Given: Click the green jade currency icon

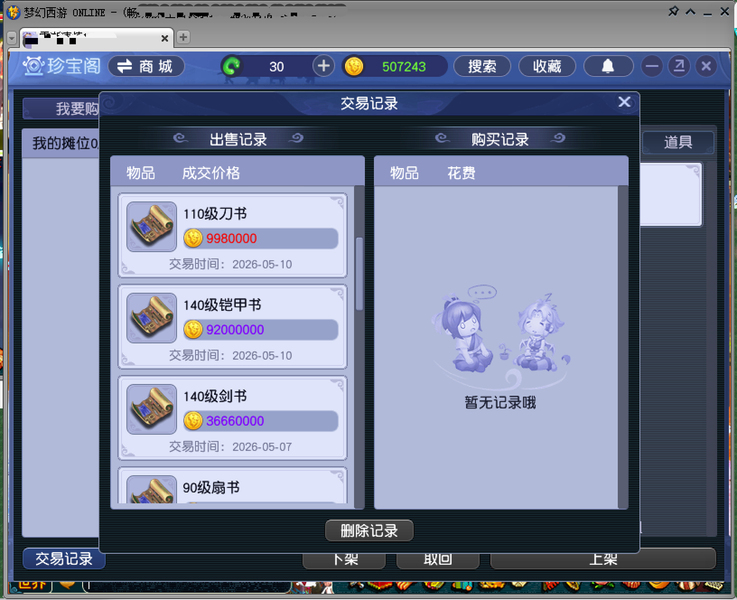Looking at the screenshot, I should click(231, 66).
